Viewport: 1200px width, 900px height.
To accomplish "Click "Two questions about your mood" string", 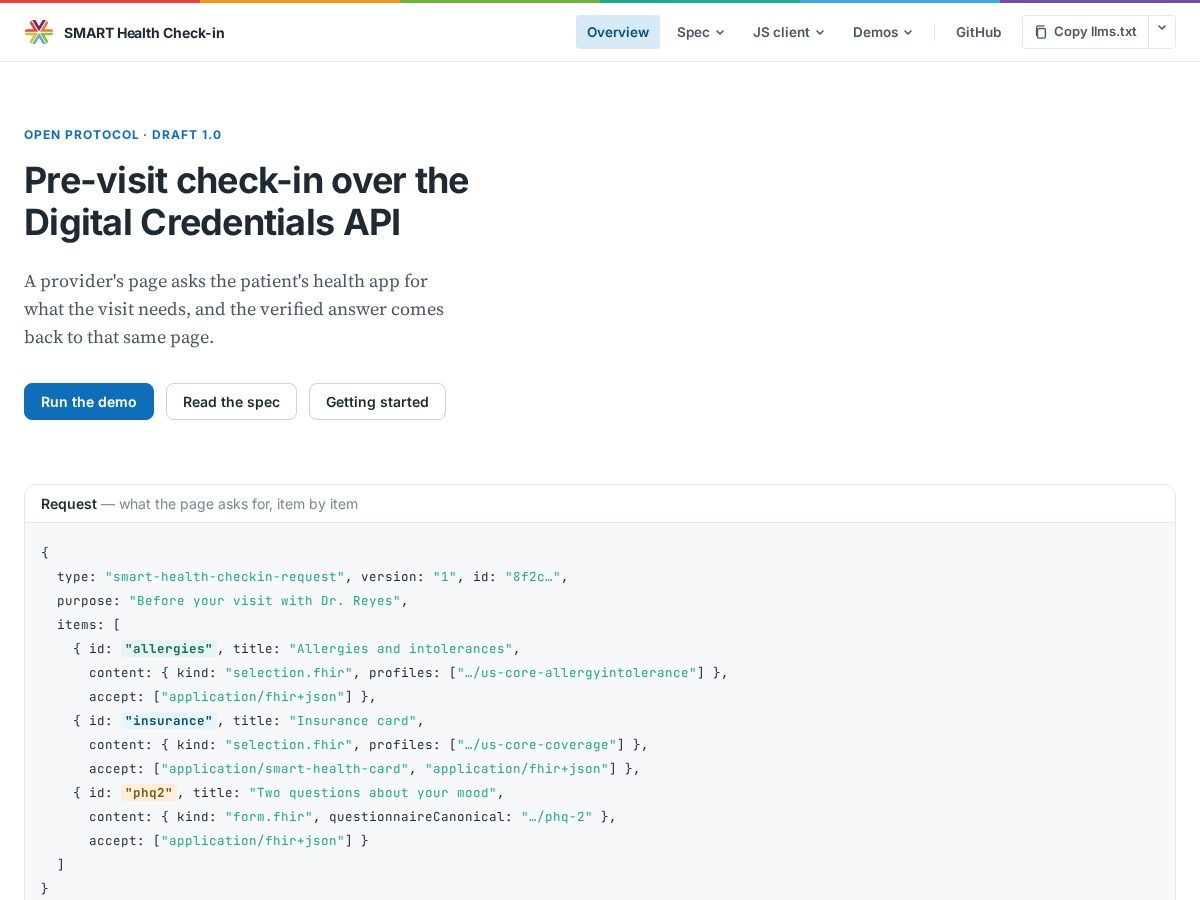I will tap(373, 792).
